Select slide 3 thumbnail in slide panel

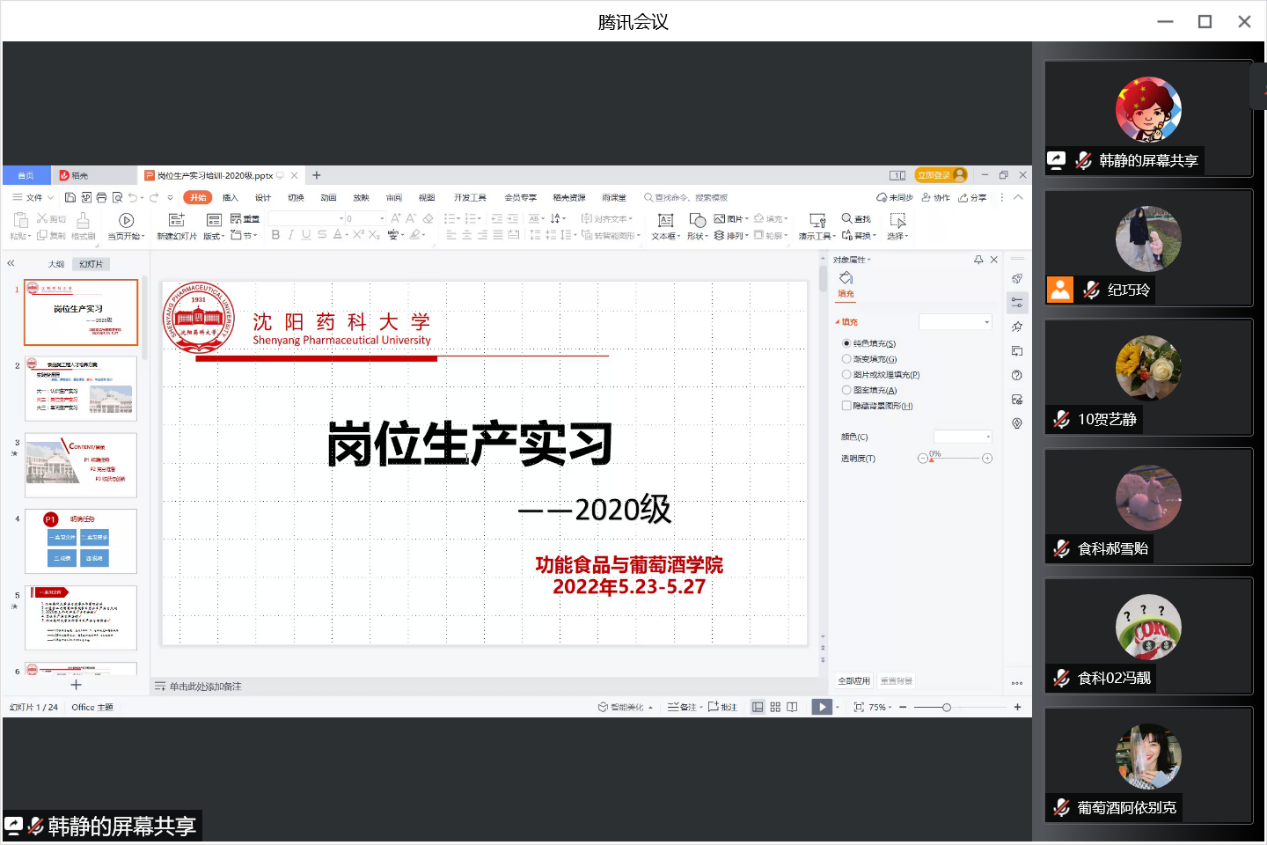click(x=81, y=465)
